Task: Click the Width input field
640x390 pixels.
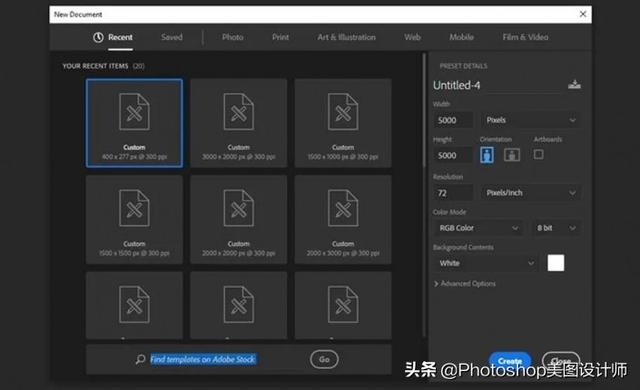Action: [453, 120]
